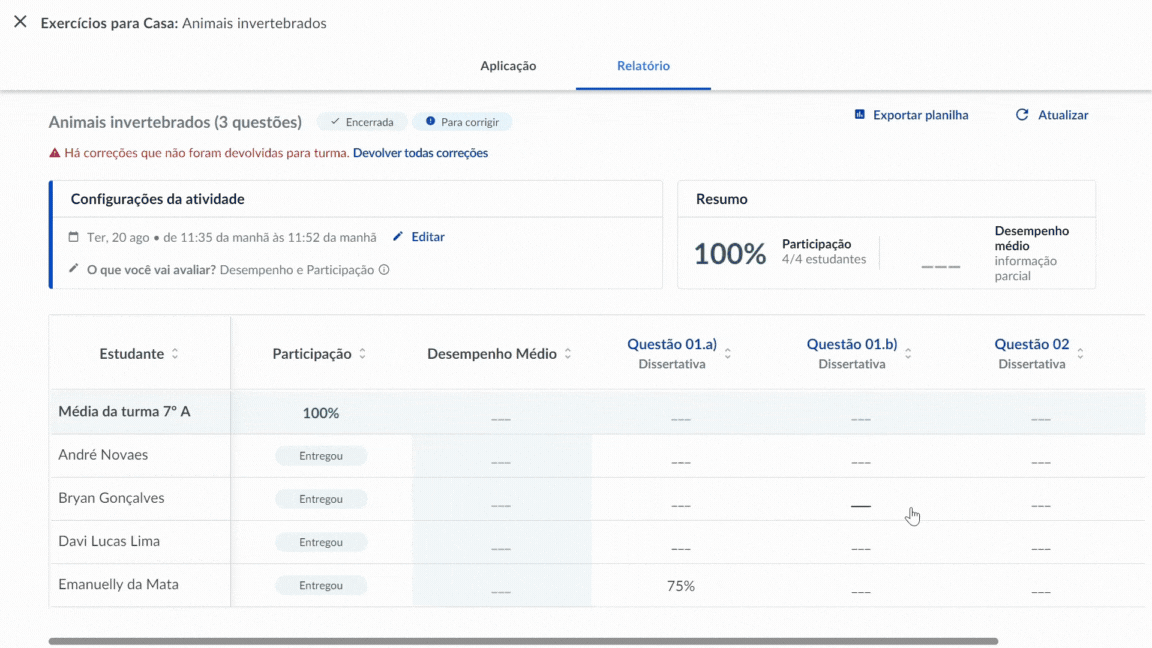Click Devolver todas correções link

point(420,153)
